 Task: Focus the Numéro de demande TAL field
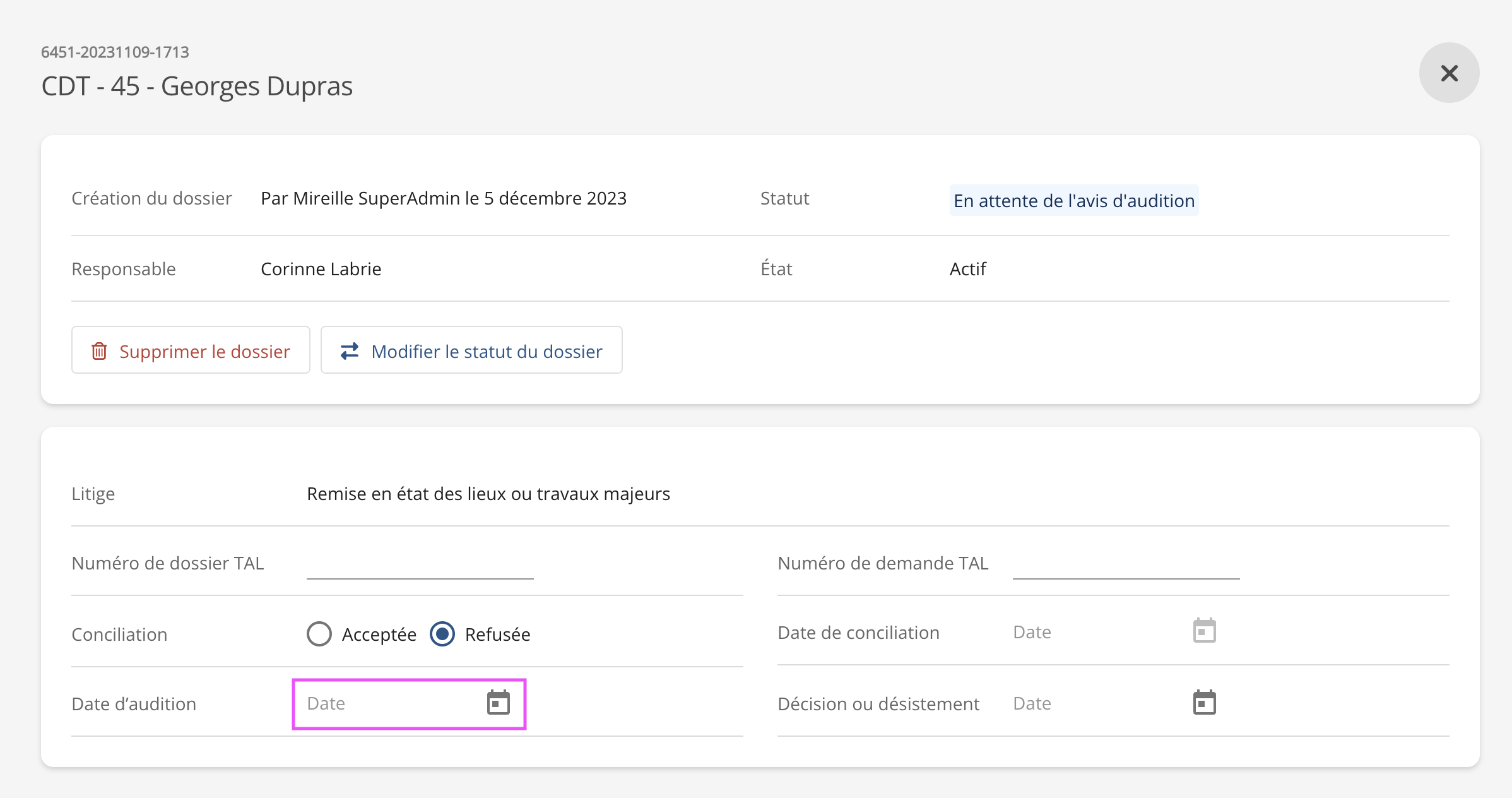[x=1126, y=564]
